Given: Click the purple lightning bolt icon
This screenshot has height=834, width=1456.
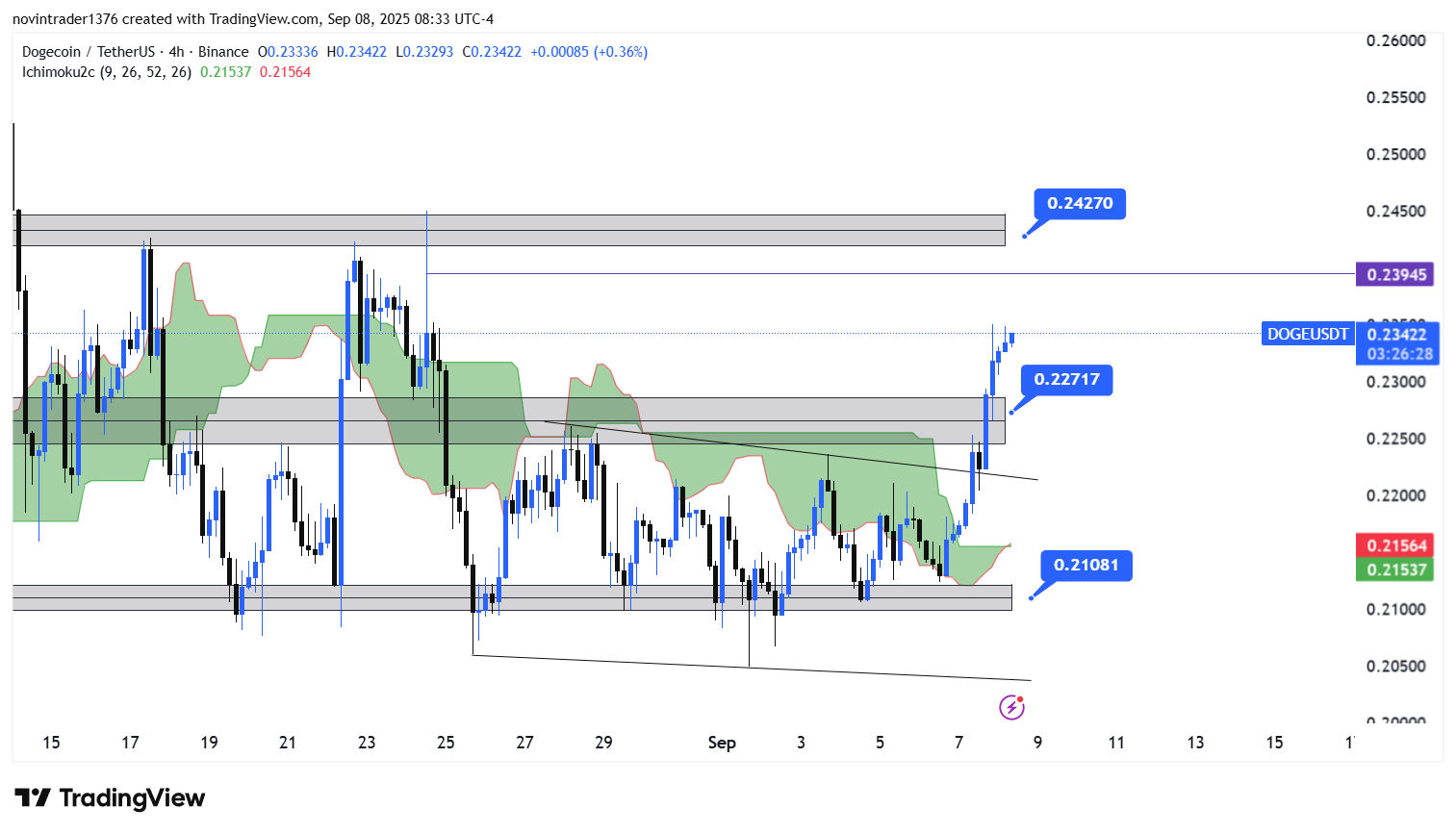Looking at the screenshot, I should click(1011, 708).
